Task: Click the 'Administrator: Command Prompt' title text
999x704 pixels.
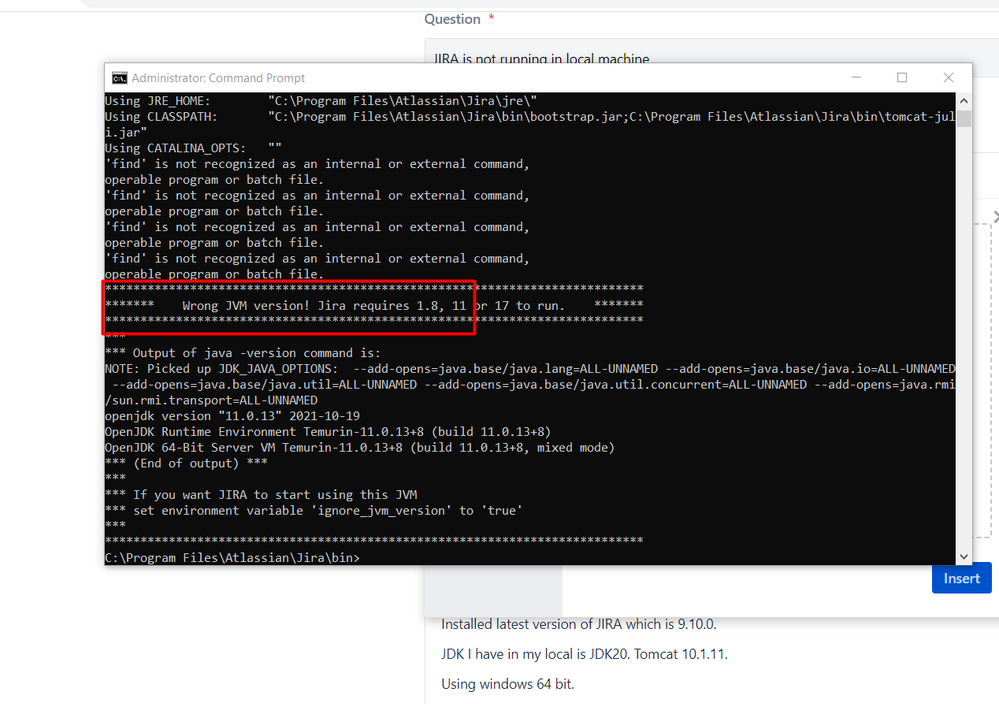Action: pos(218,78)
